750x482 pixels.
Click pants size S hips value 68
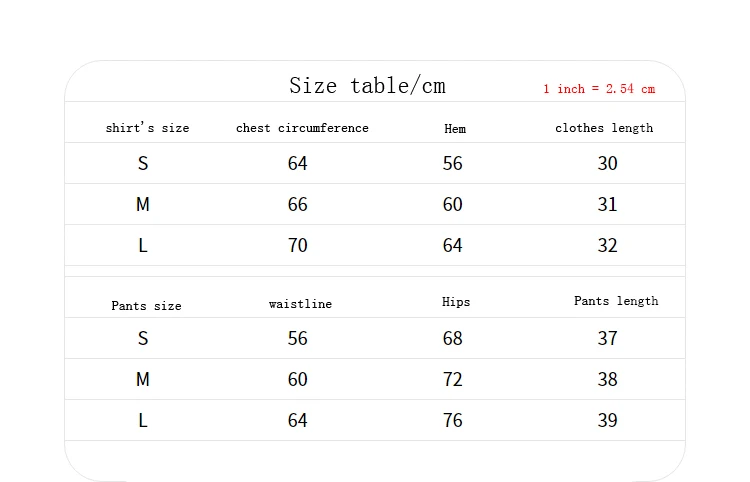(453, 339)
